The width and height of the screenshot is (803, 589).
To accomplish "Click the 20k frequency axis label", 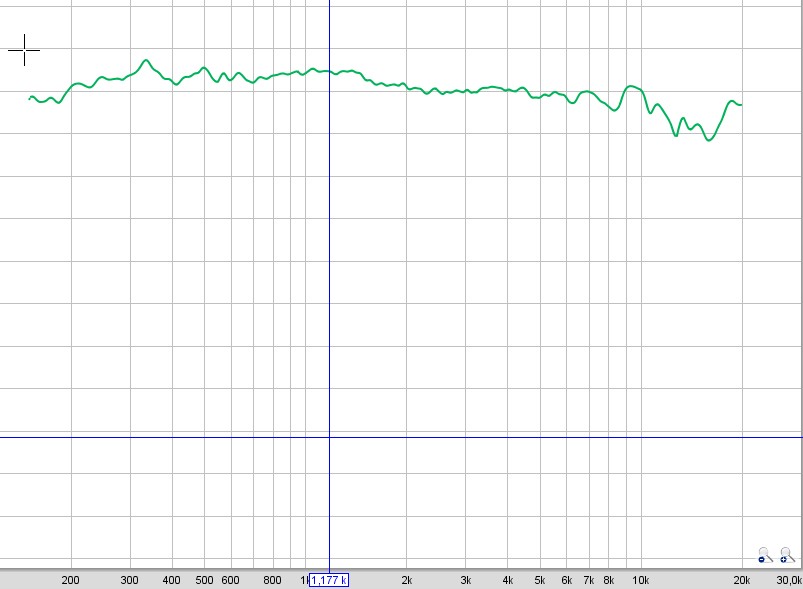I will 742,580.
